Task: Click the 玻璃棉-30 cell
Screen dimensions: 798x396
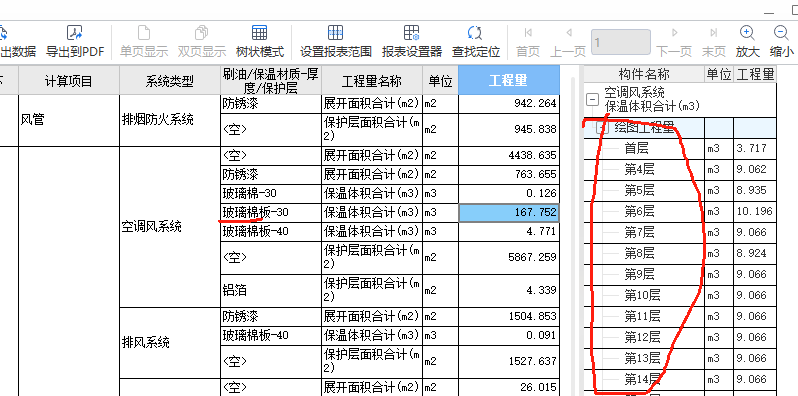Action: click(271, 193)
